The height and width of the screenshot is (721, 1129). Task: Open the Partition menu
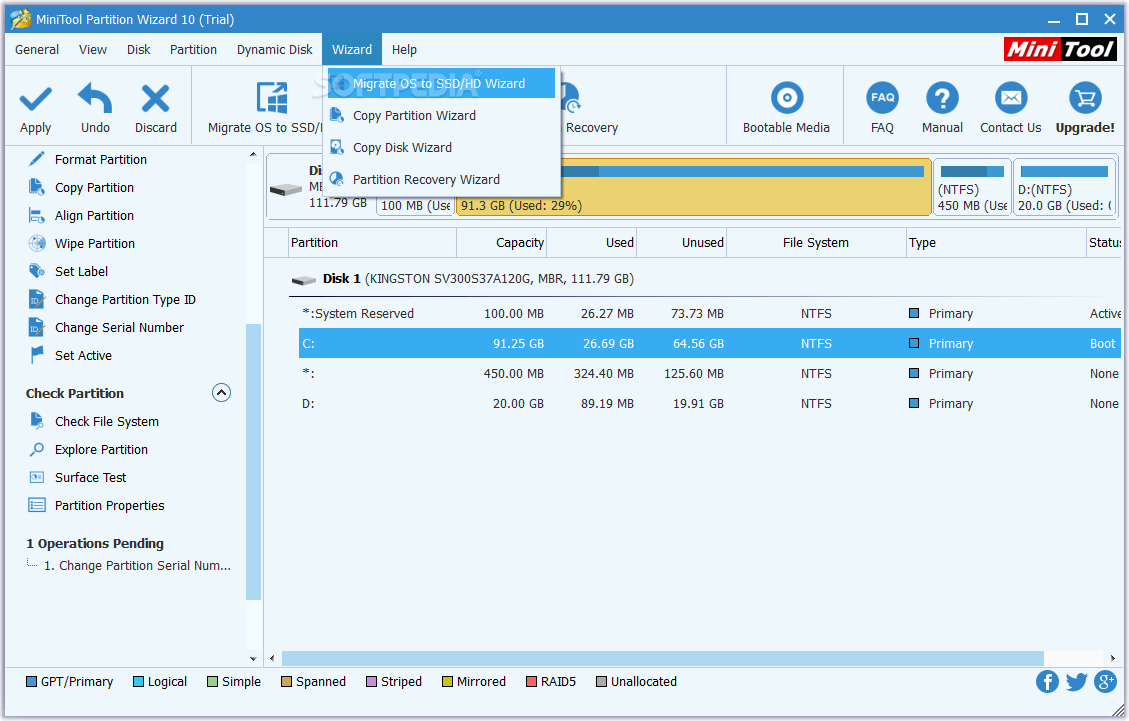pos(193,50)
